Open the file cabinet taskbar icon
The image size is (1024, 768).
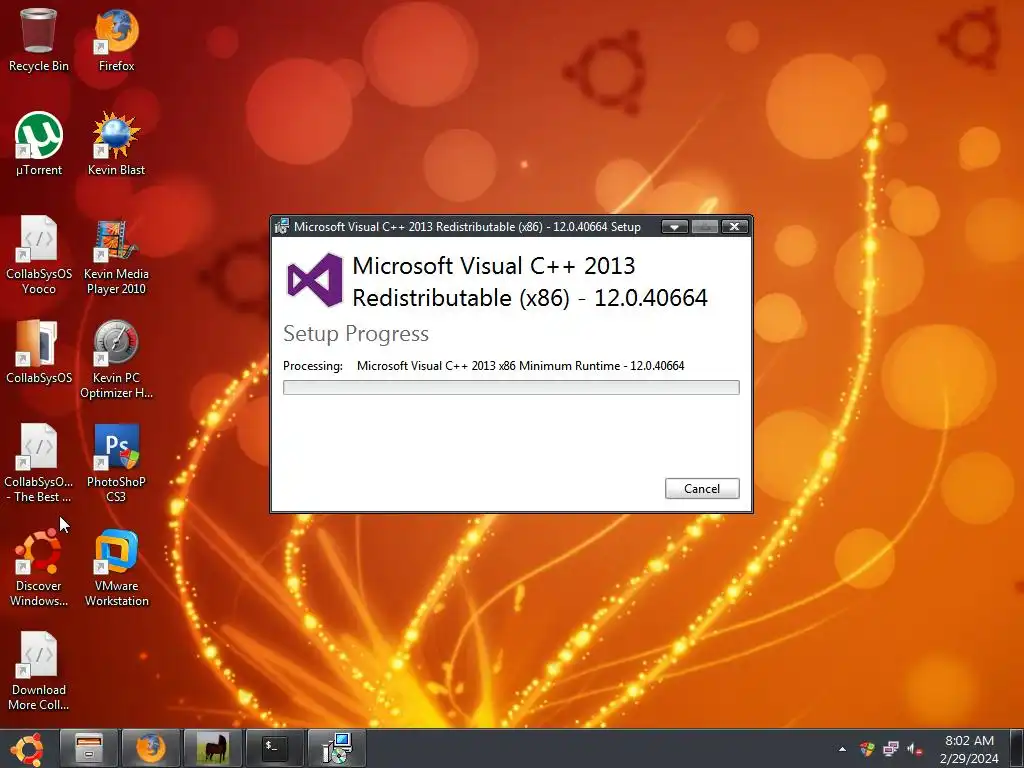[x=89, y=748]
